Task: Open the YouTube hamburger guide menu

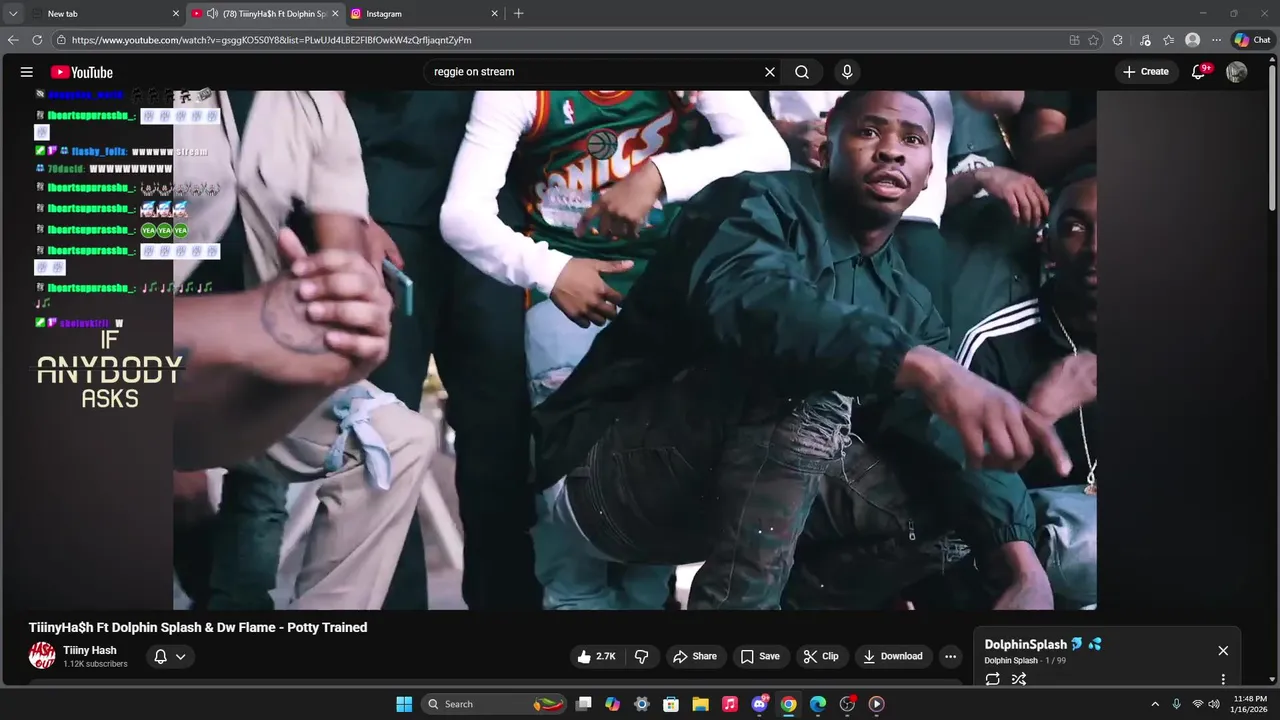Action: [27, 72]
